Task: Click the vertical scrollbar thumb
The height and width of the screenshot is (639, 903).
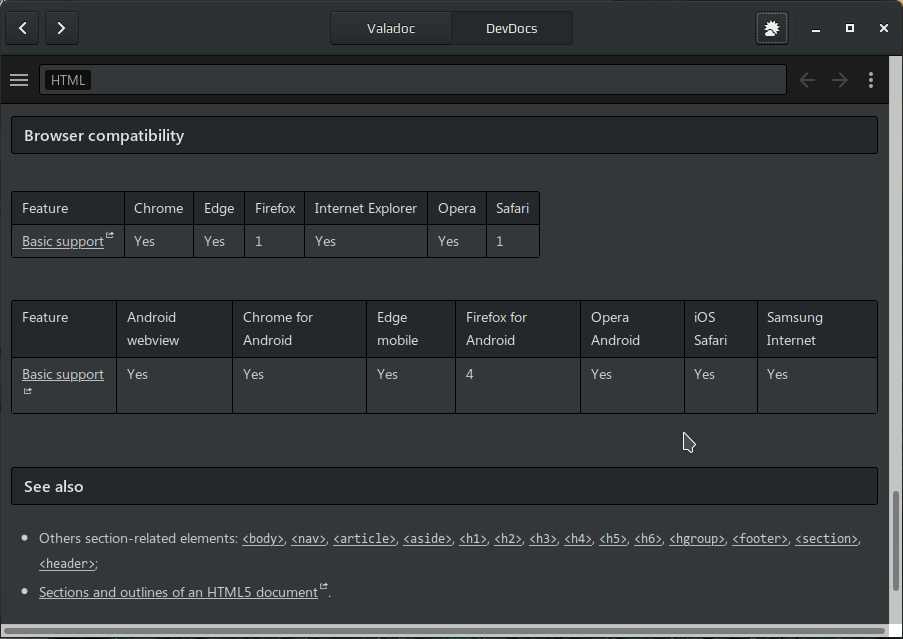Action: (896, 541)
